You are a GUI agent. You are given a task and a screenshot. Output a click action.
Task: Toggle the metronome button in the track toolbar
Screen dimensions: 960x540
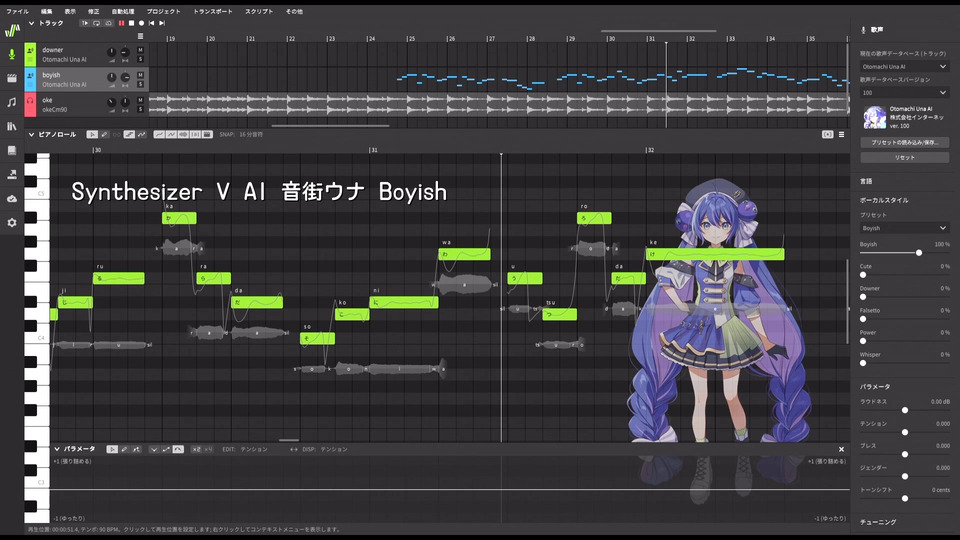(108, 23)
